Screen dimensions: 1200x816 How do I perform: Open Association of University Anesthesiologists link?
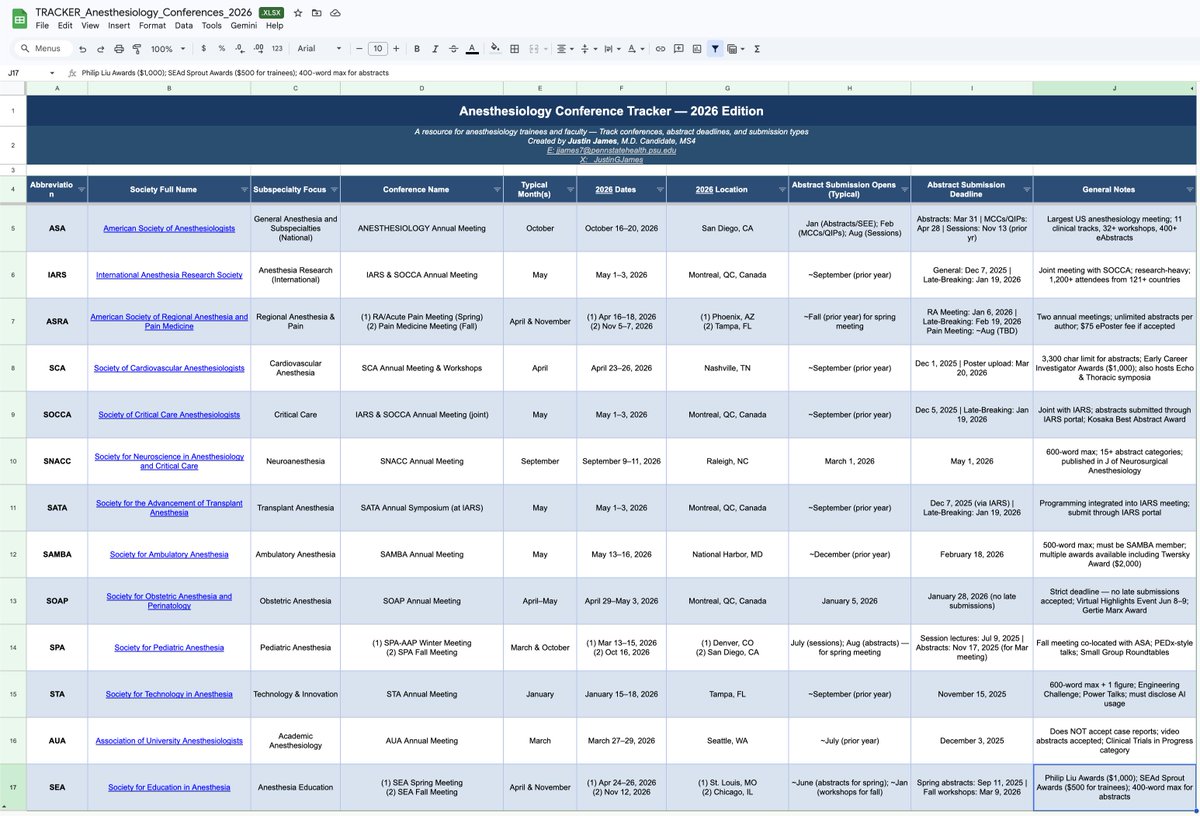[x=169, y=741]
